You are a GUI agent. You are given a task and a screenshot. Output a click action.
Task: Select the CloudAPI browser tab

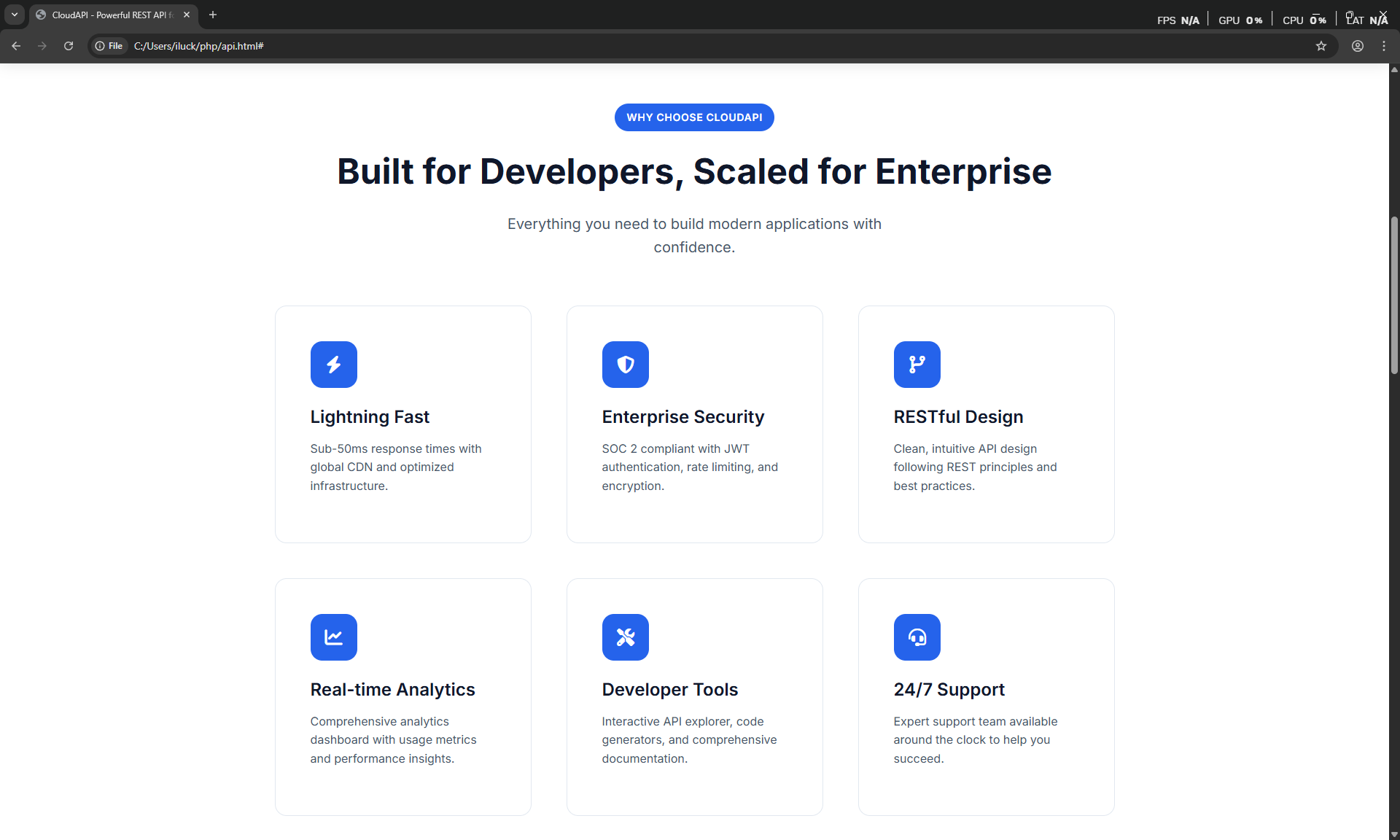tap(109, 15)
